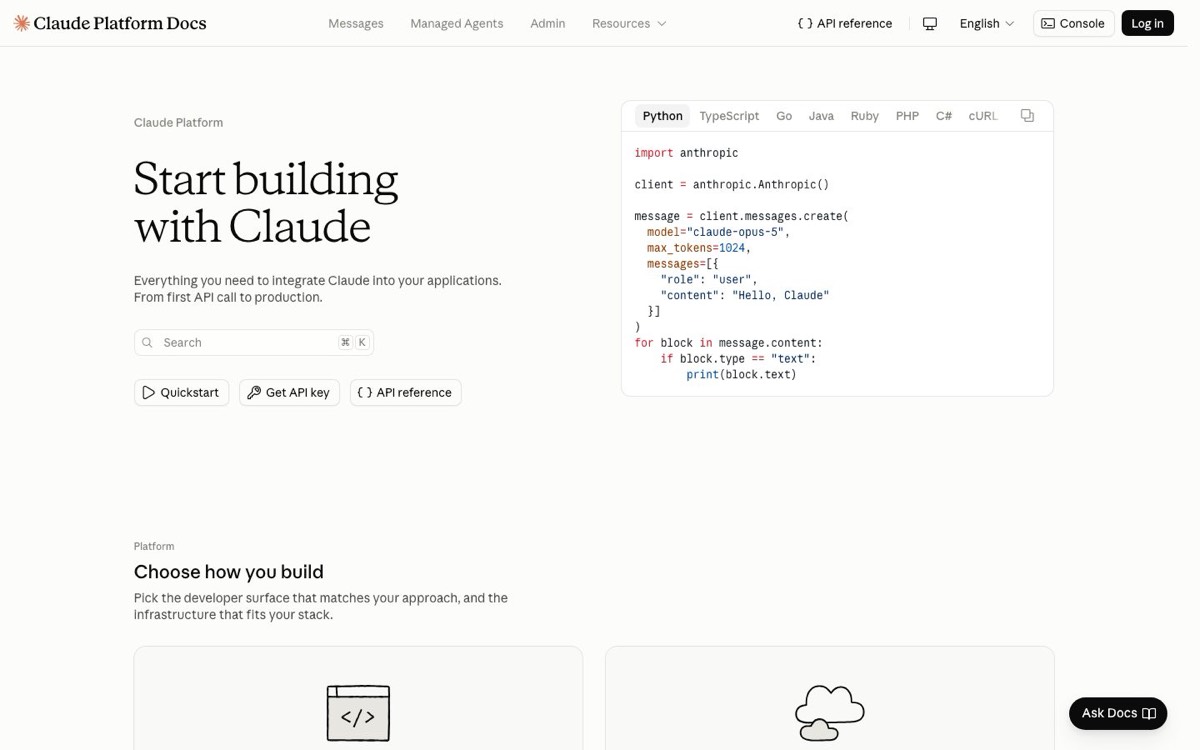
Task: Copy the code sample with copy icon
Action: coord(1027,116)
